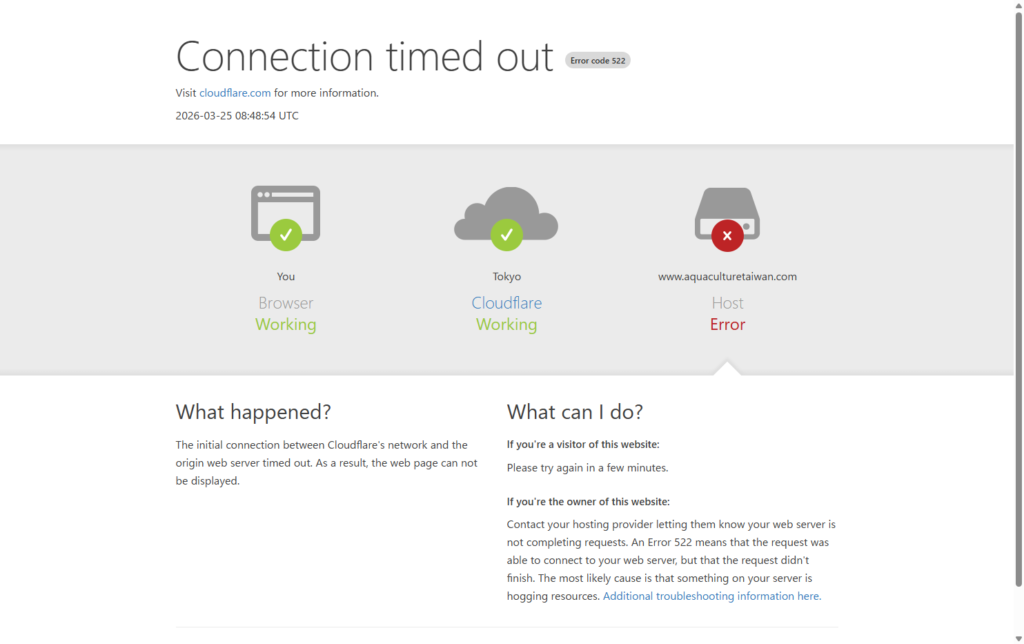Click the browser window icon
Screen dimensions: 1024x644
[285, 206]
